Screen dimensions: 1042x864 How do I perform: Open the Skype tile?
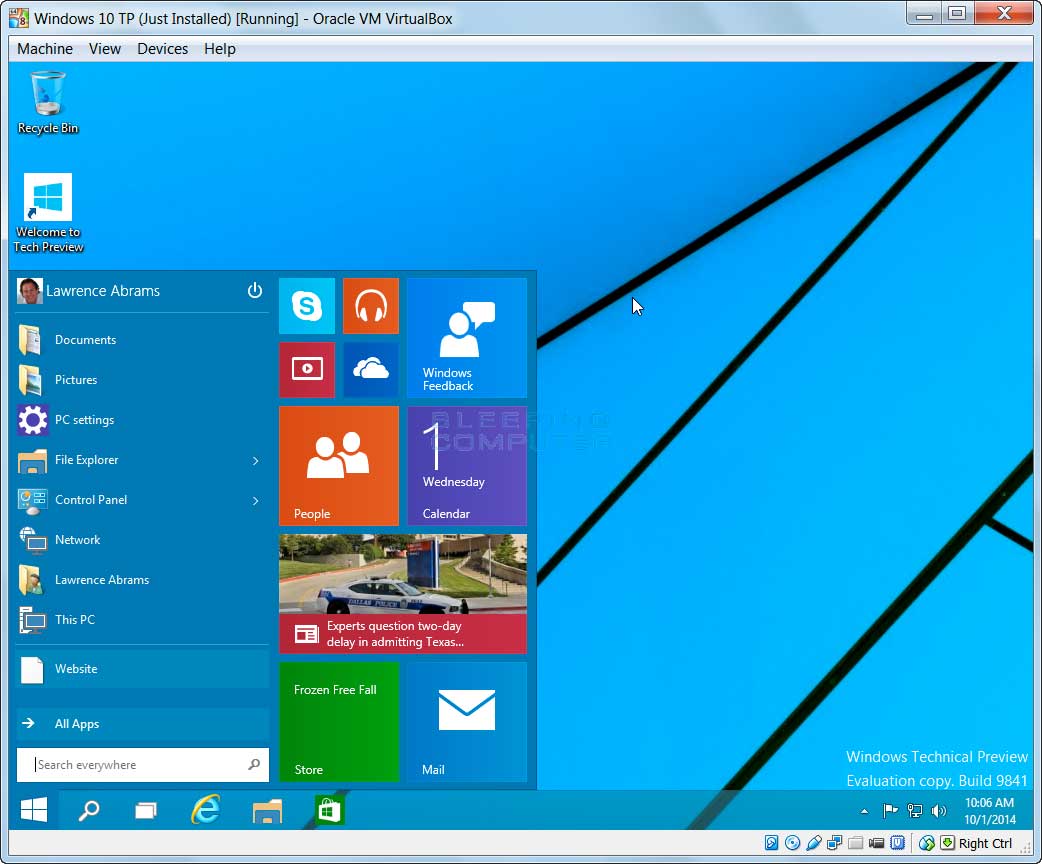pos(306,306)
